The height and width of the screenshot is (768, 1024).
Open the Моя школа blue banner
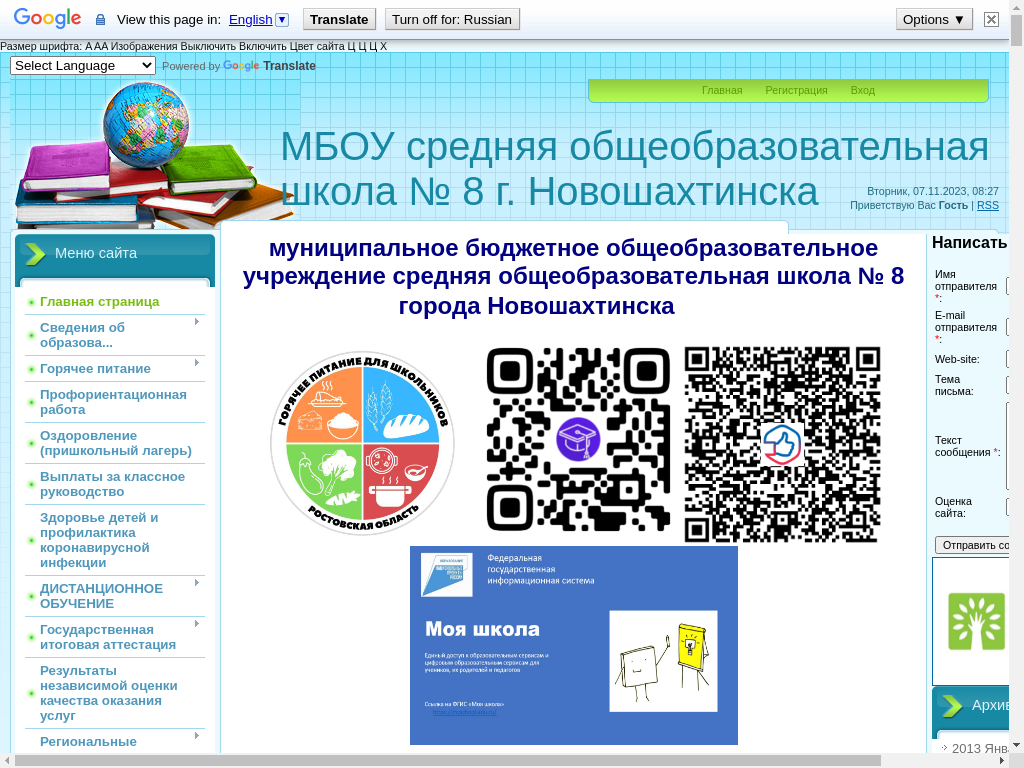click(x=573, y=645)
